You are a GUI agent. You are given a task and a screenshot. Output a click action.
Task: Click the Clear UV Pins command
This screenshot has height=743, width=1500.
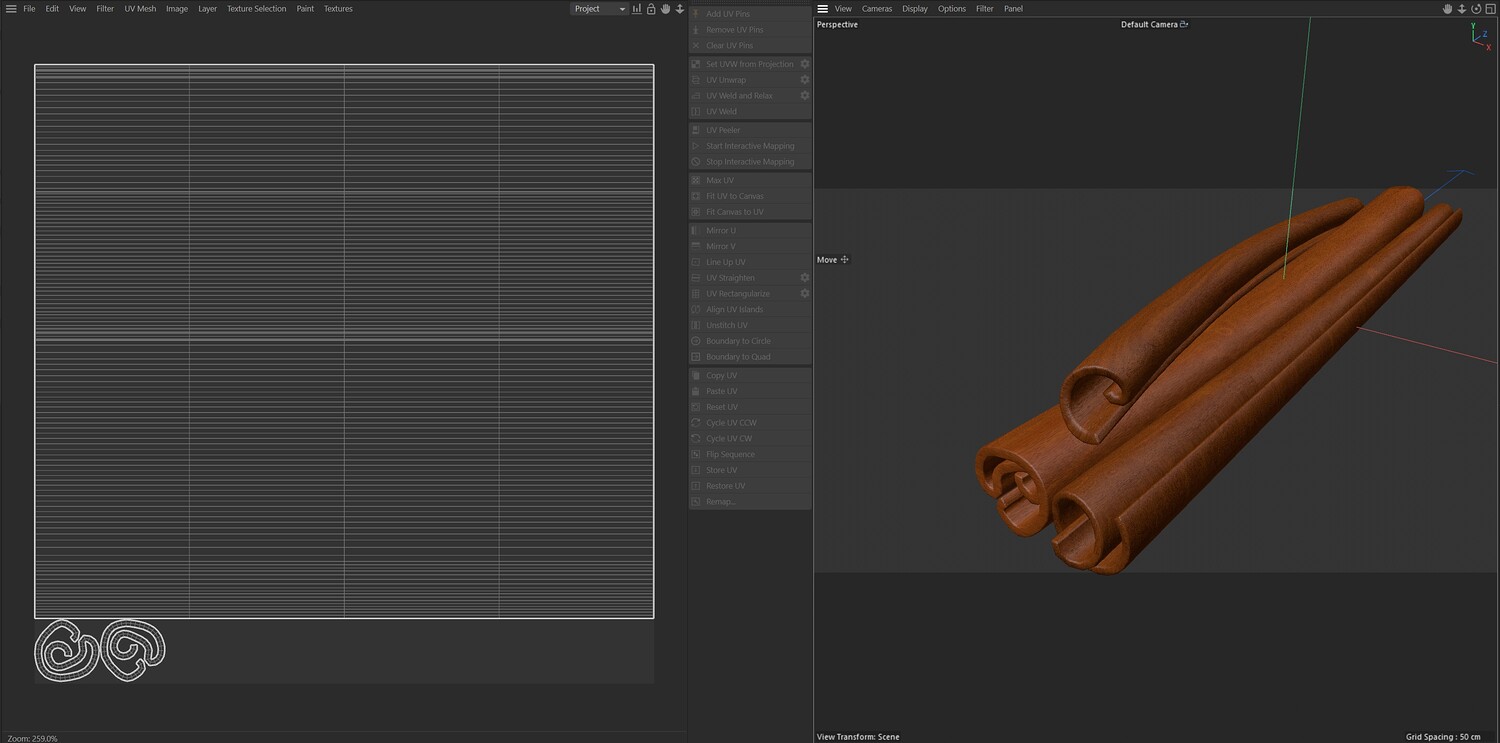coord(750,46)
